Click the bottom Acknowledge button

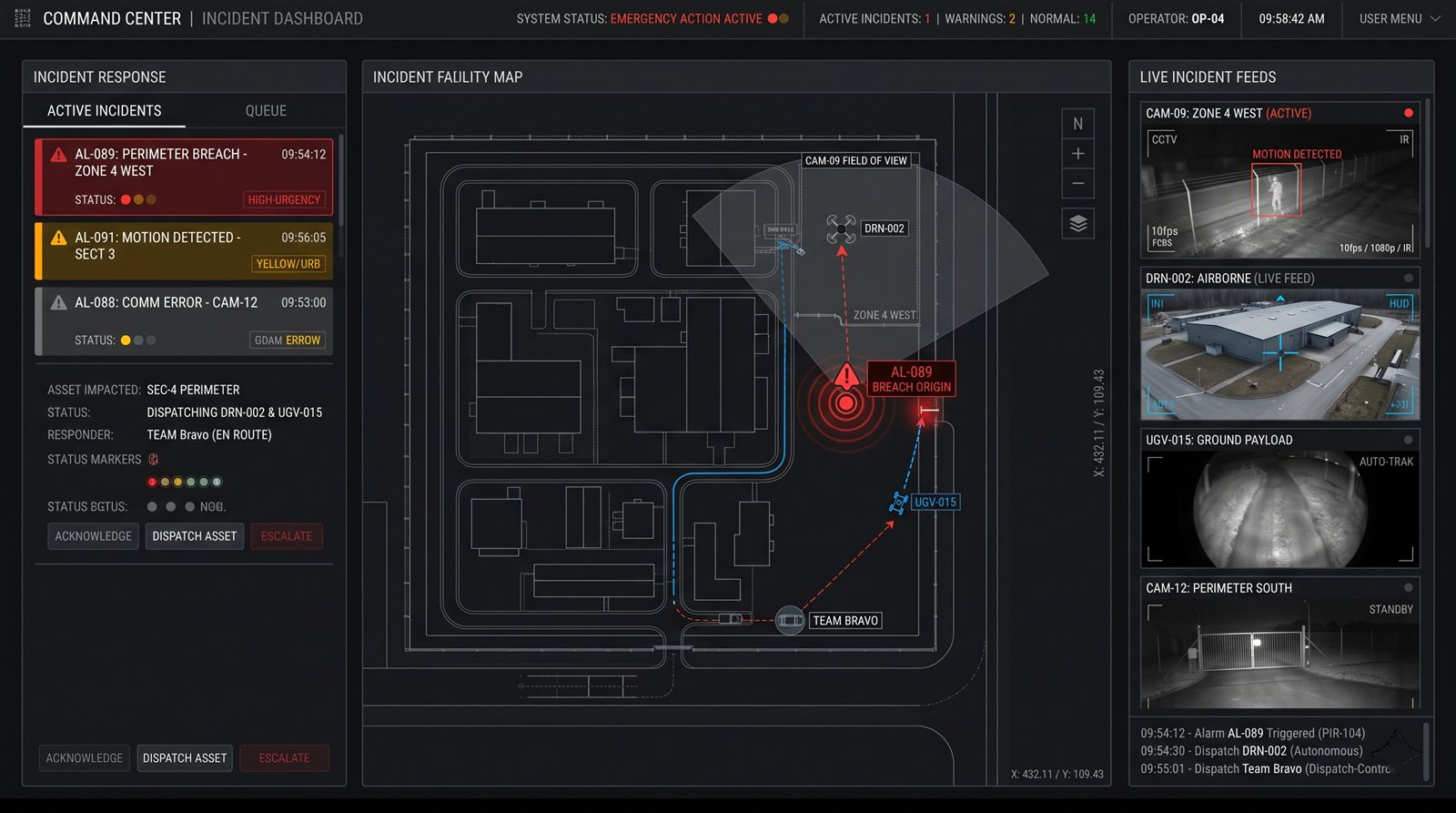coord(85,758)
